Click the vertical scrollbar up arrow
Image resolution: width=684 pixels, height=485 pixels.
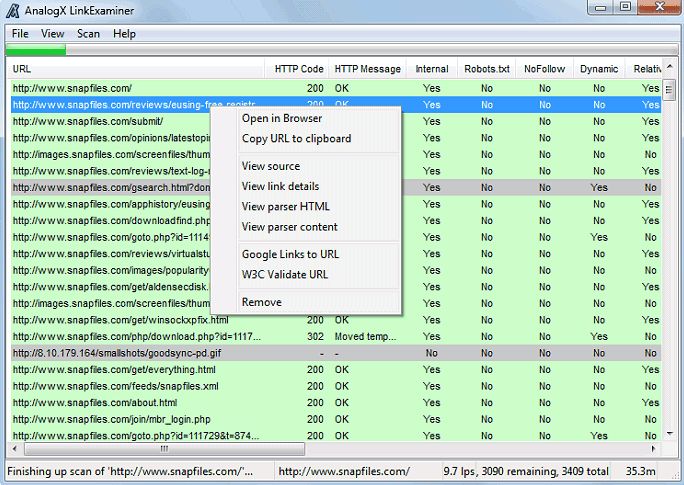click(669, 67)
